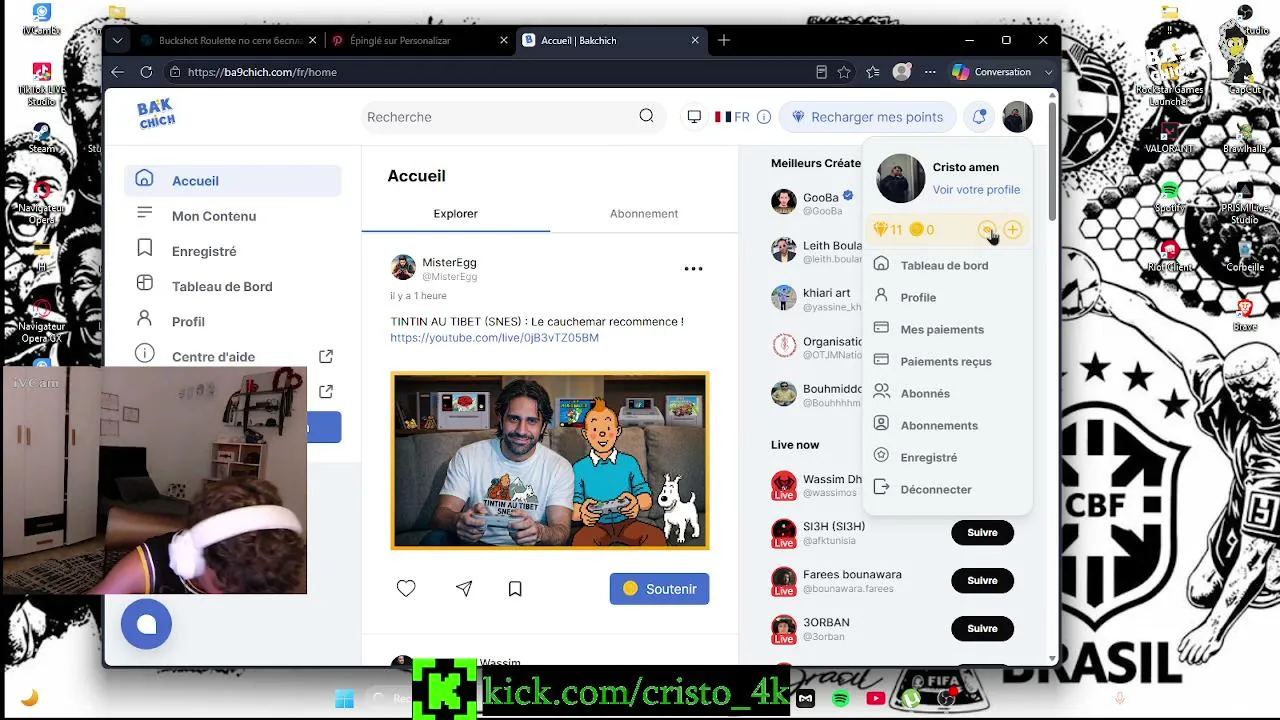Go back using the browser back arrow
Screen dimensions: 1280x720
117,72
